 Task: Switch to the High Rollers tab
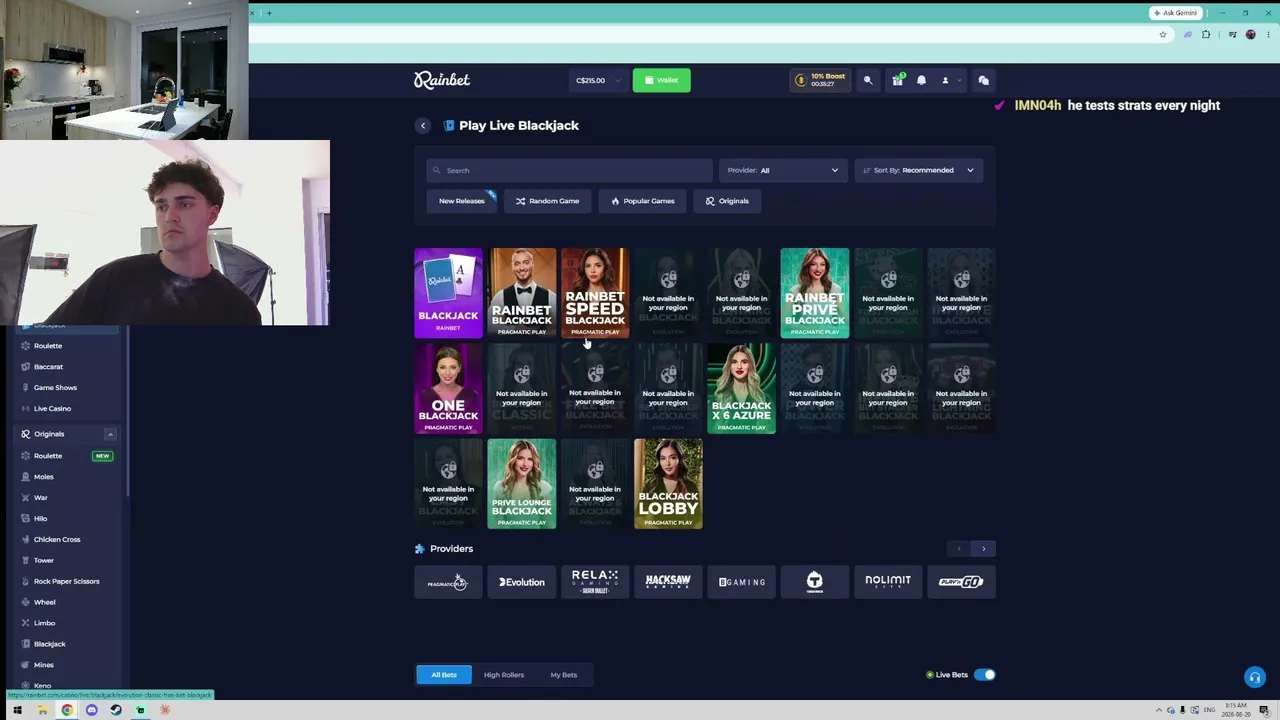504,675
